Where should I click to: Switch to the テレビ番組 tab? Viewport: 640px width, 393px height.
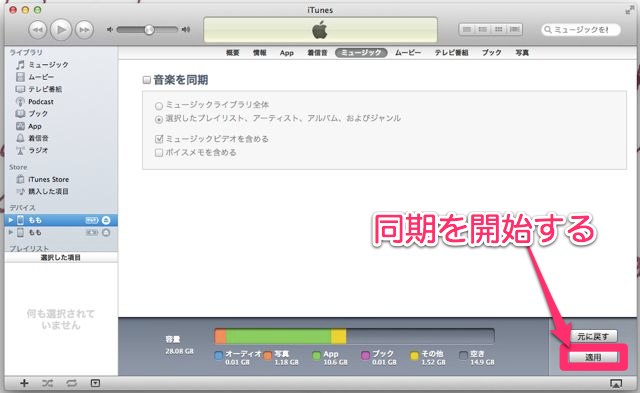point(451,53)
